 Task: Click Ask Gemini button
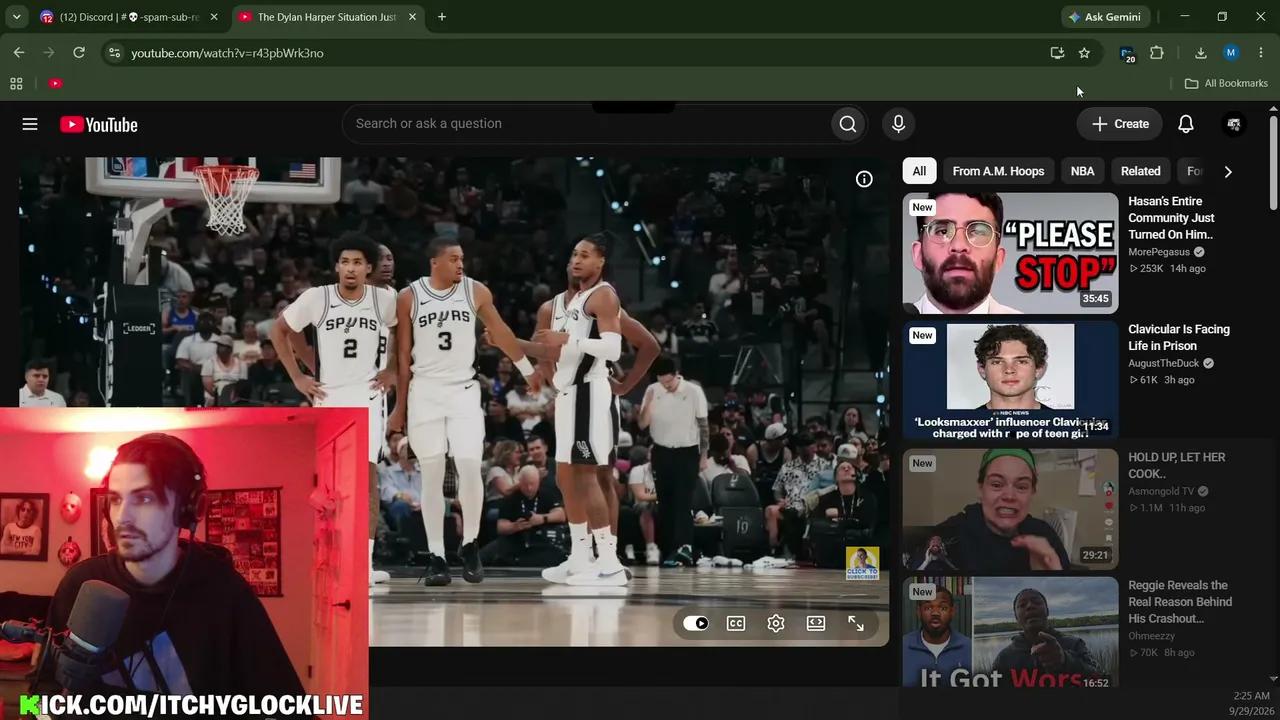1104,17
